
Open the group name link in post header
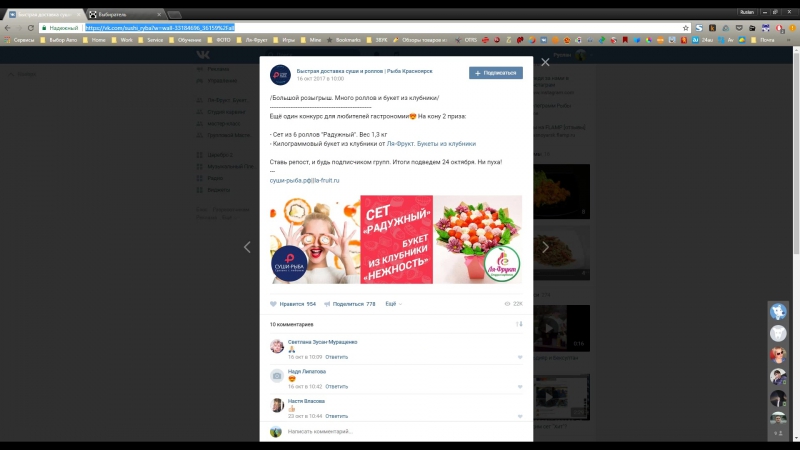point(364,71)
